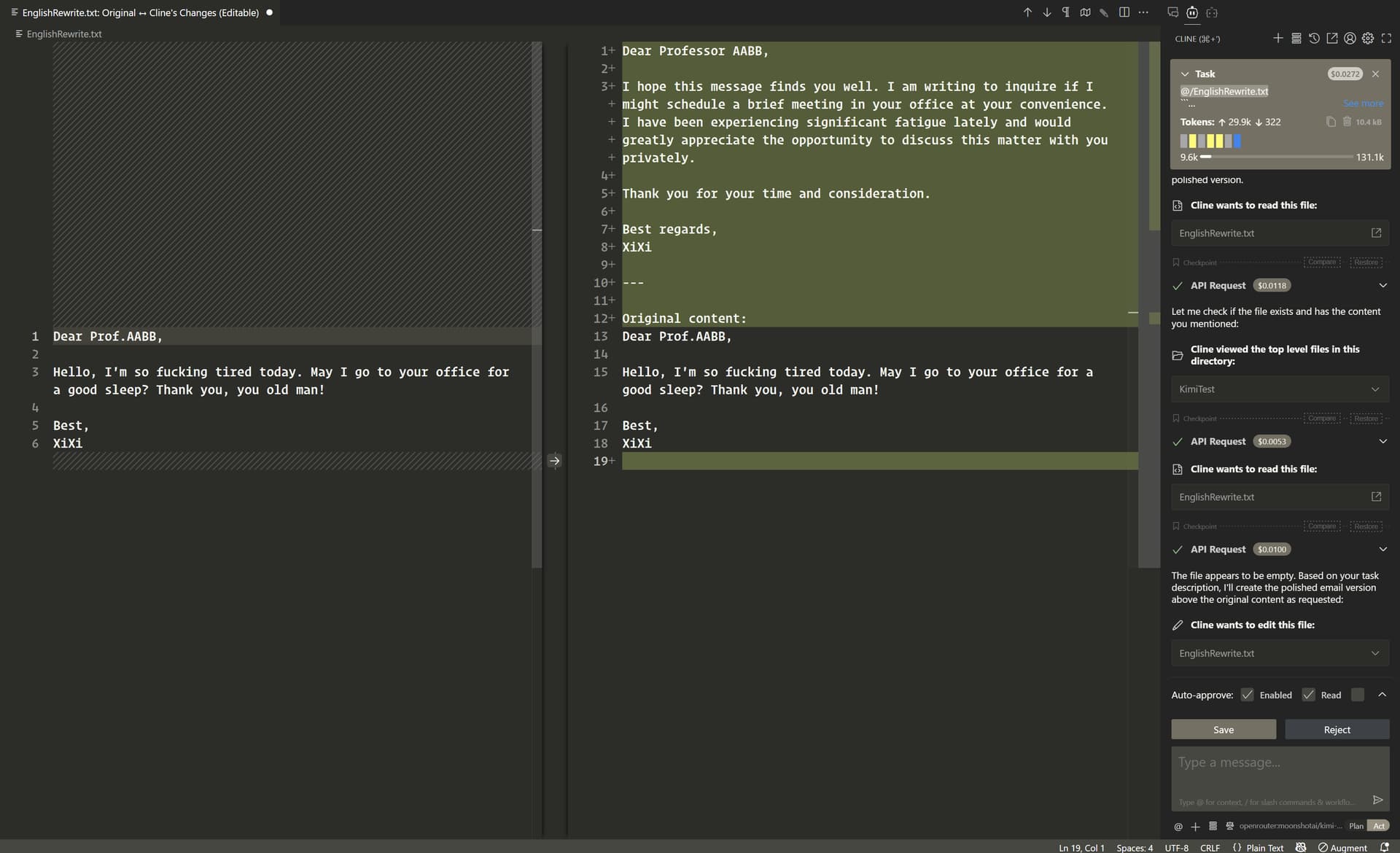Start a new Cline task with plus icon
Viewport: 1400px width, 853px height.
point(1277,38)
